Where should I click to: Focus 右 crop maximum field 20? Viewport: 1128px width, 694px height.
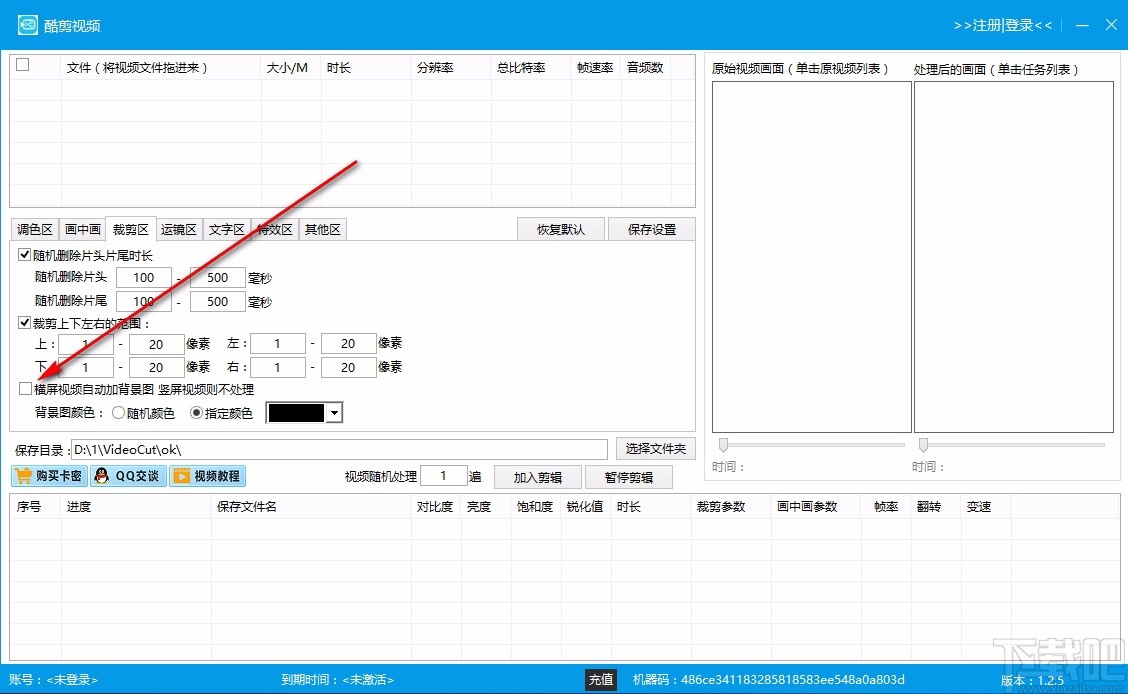(348, 367)
